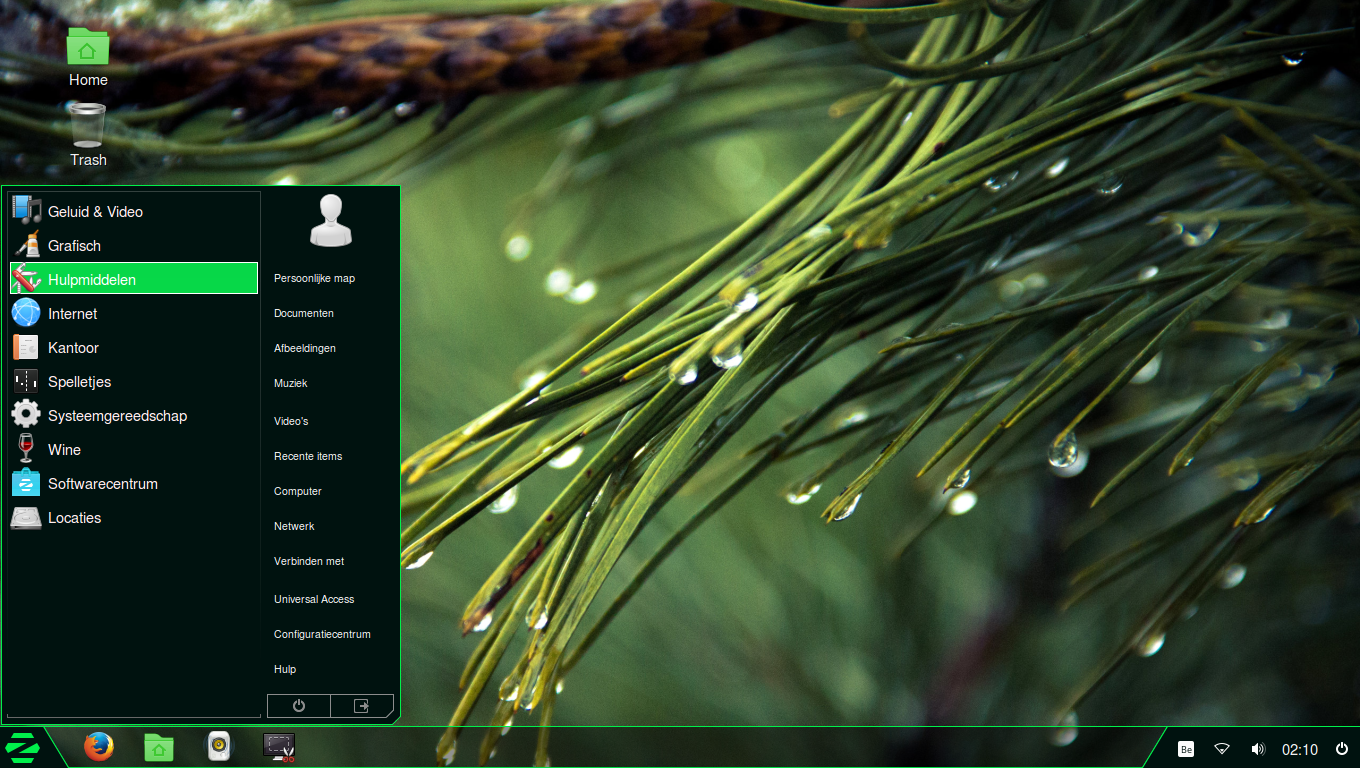Select the Kantoor menu entry

(x=74, y=347)
